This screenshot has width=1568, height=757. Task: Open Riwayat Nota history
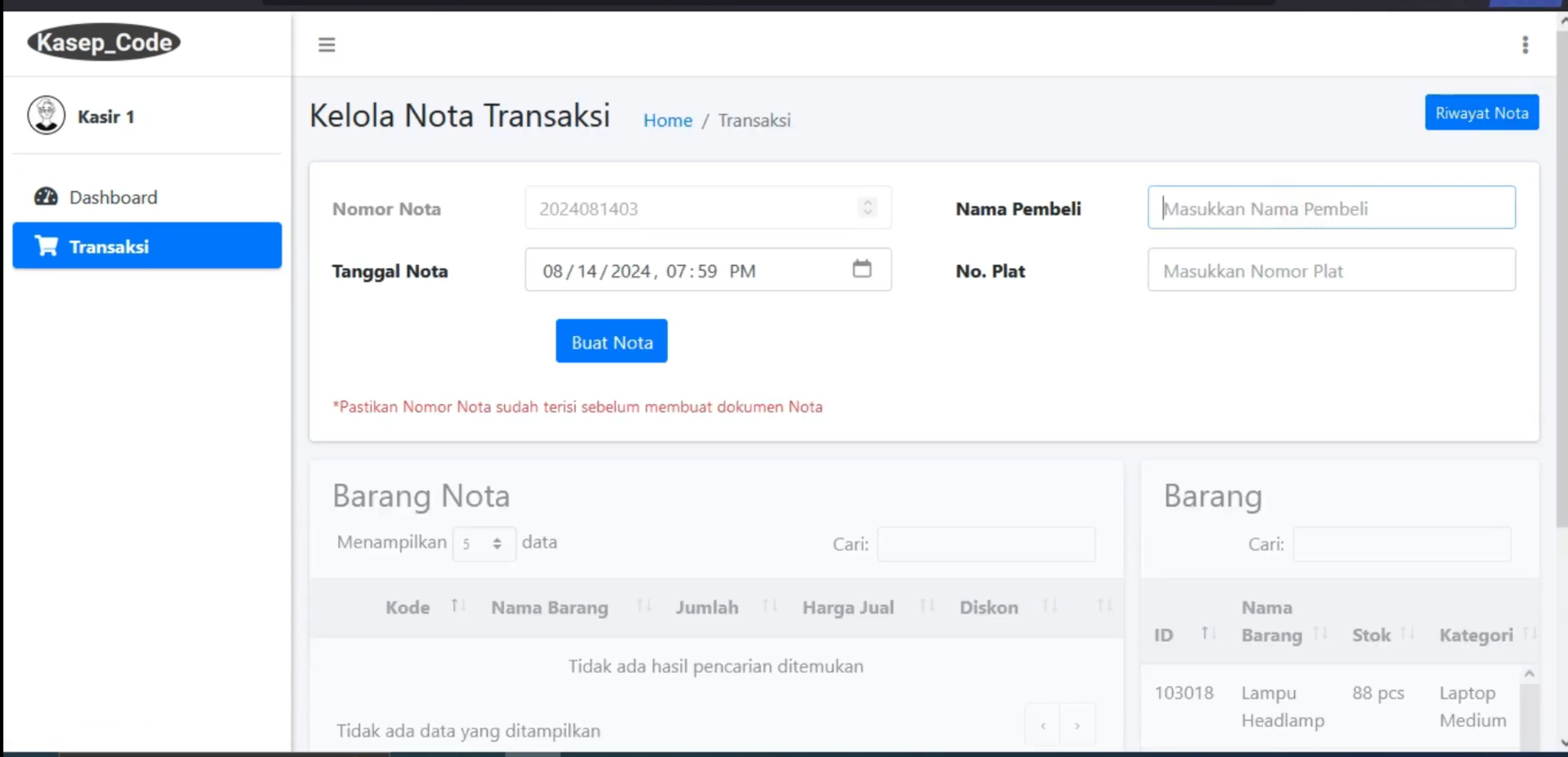[x=1481, y=113]
